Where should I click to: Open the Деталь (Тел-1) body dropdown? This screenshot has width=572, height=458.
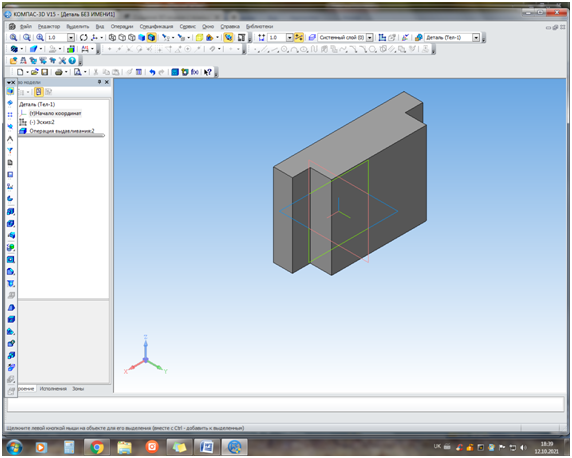(x=476, y=37)
